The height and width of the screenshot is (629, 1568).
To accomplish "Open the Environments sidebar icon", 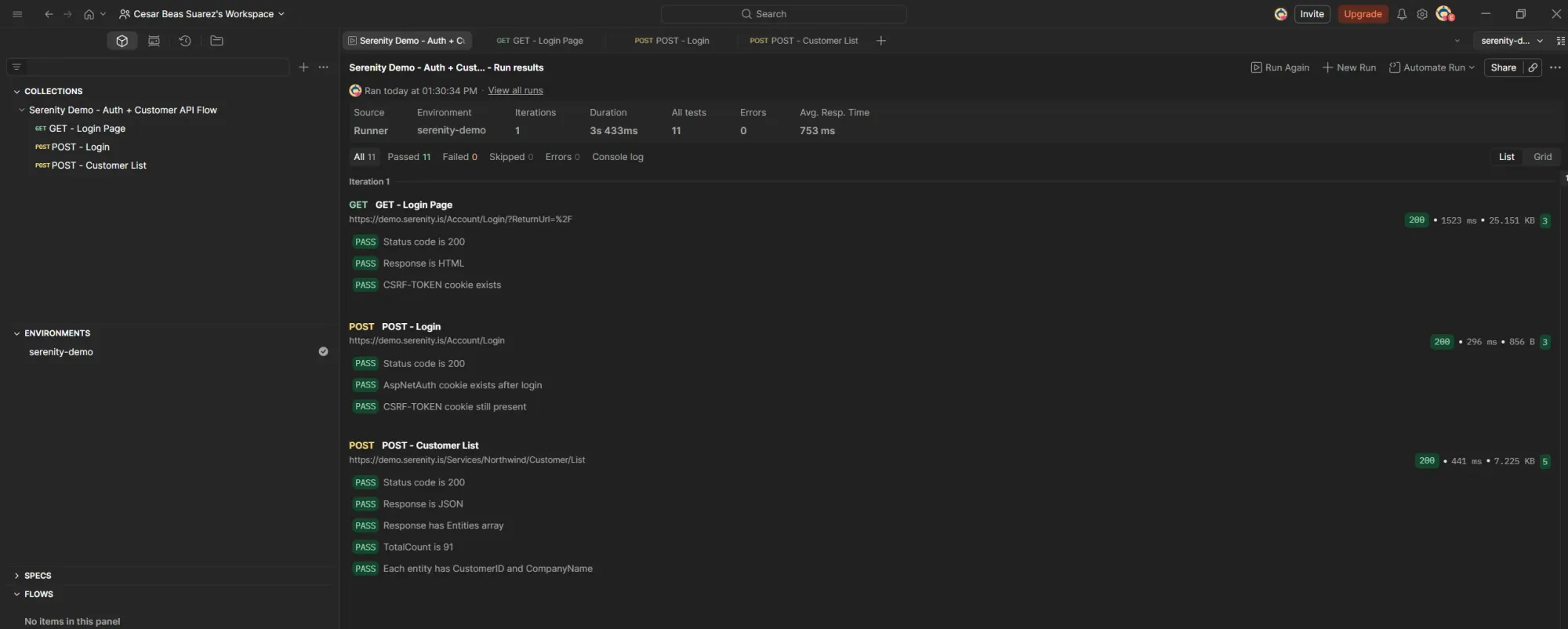I will point(154,41).
